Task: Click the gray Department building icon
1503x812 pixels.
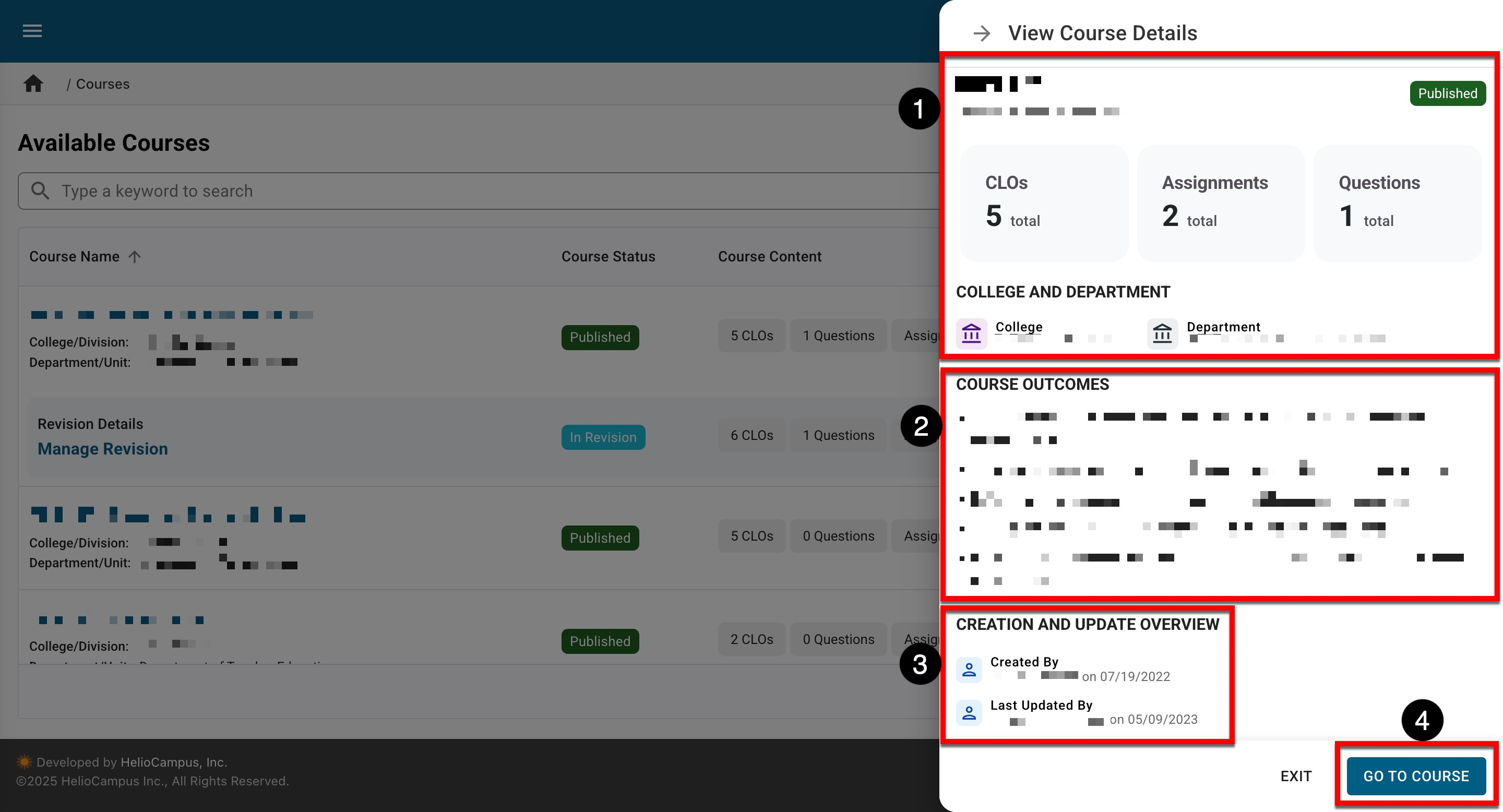Action: [1162, 333]
